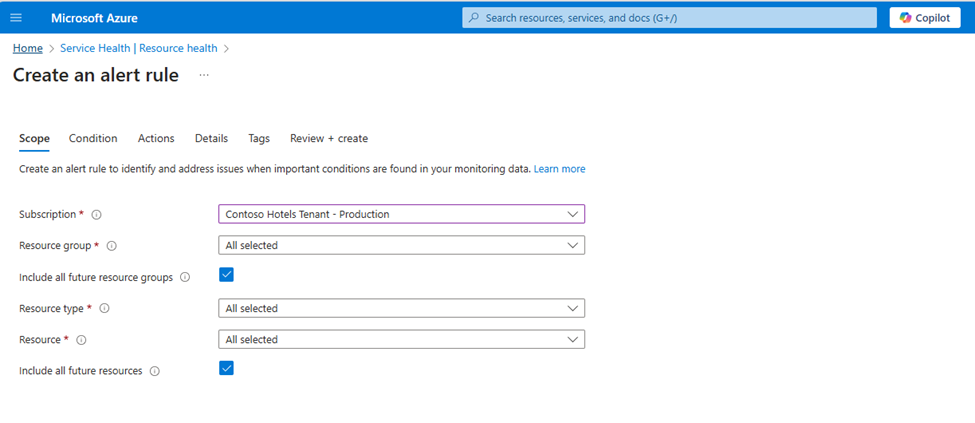Open the Resource group dropdown
The image size is (975, 423).
click(x=401, y=245)
